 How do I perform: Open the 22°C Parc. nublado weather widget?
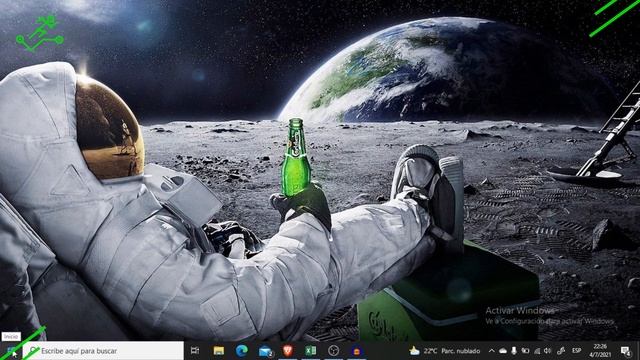point(445,351)
